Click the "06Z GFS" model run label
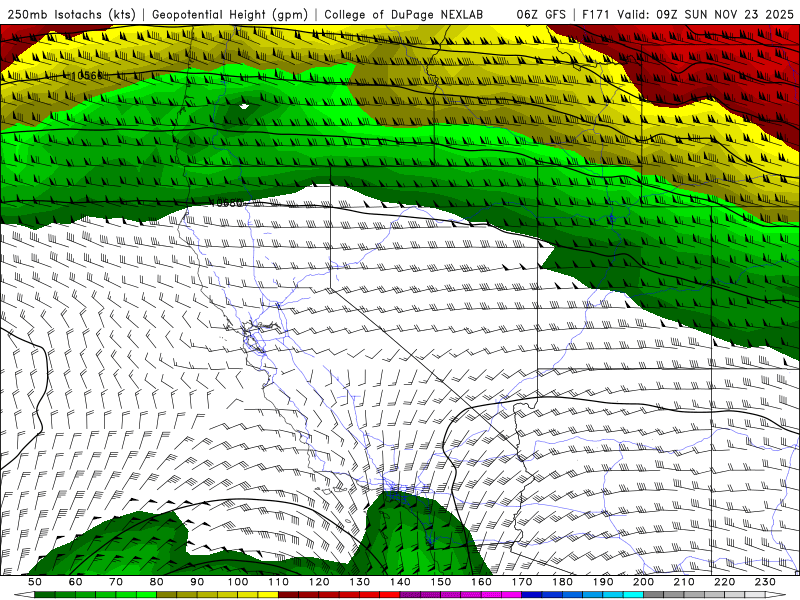800x600 pixels. (x=541, y=15)
